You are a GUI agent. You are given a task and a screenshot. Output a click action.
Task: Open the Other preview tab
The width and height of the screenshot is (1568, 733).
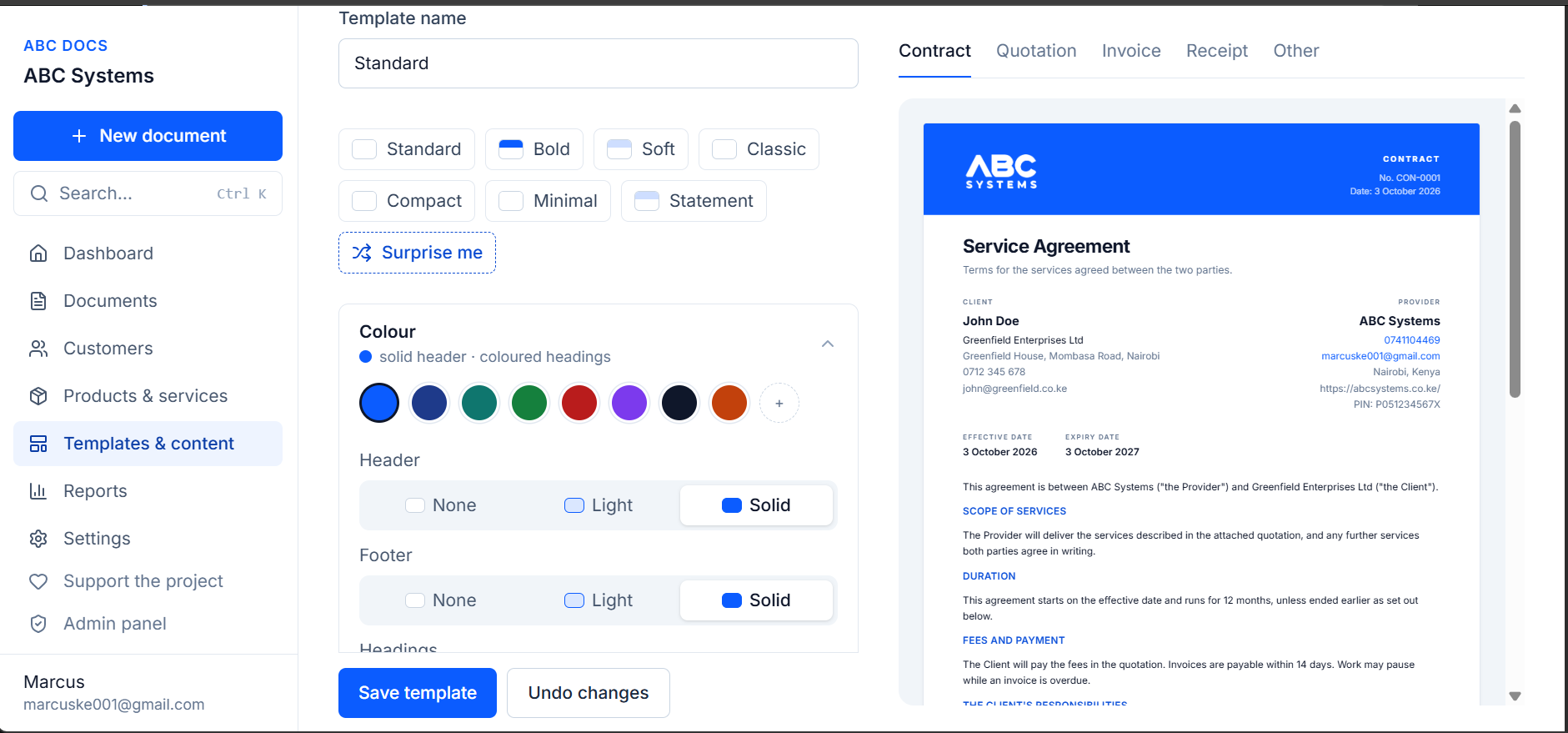click(1296, 51)
